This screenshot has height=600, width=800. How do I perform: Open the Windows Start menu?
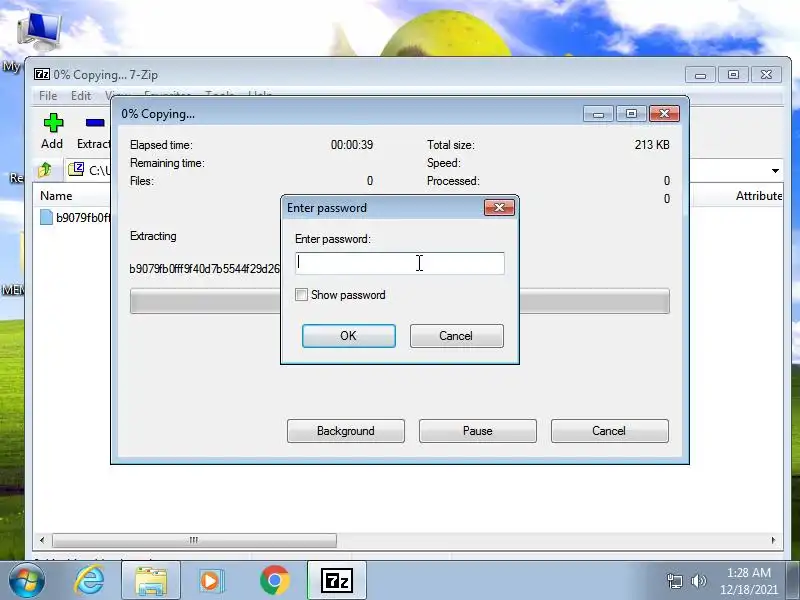point(27,580)
